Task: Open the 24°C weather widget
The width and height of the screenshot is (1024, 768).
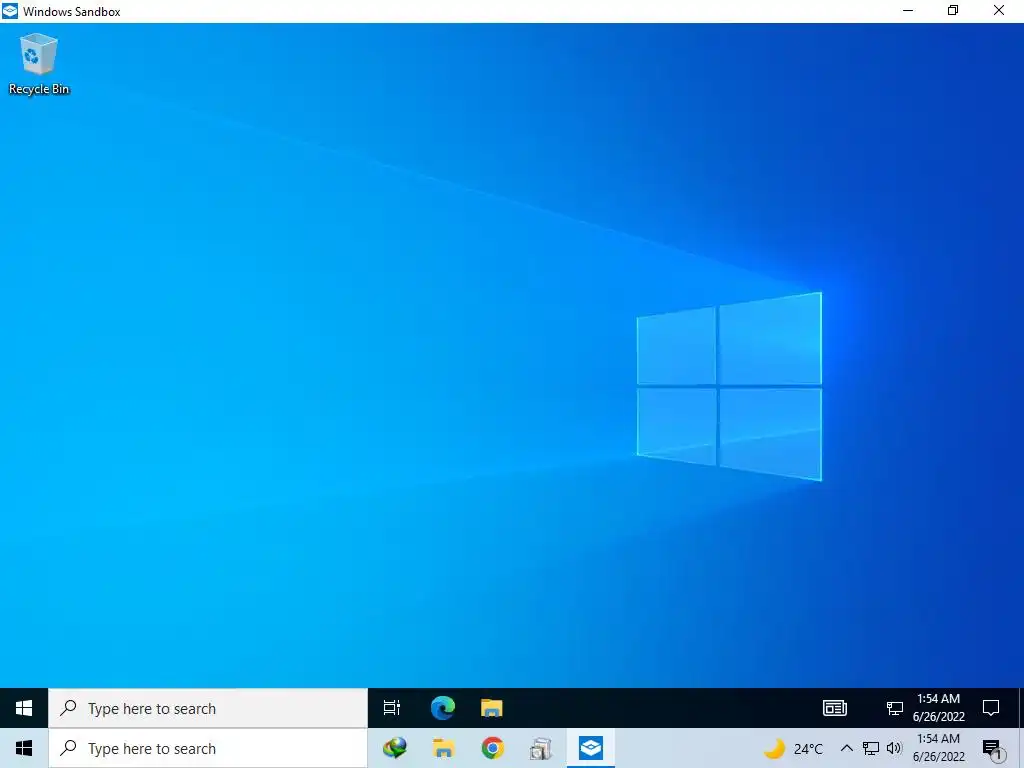Action: coord(793,748)
